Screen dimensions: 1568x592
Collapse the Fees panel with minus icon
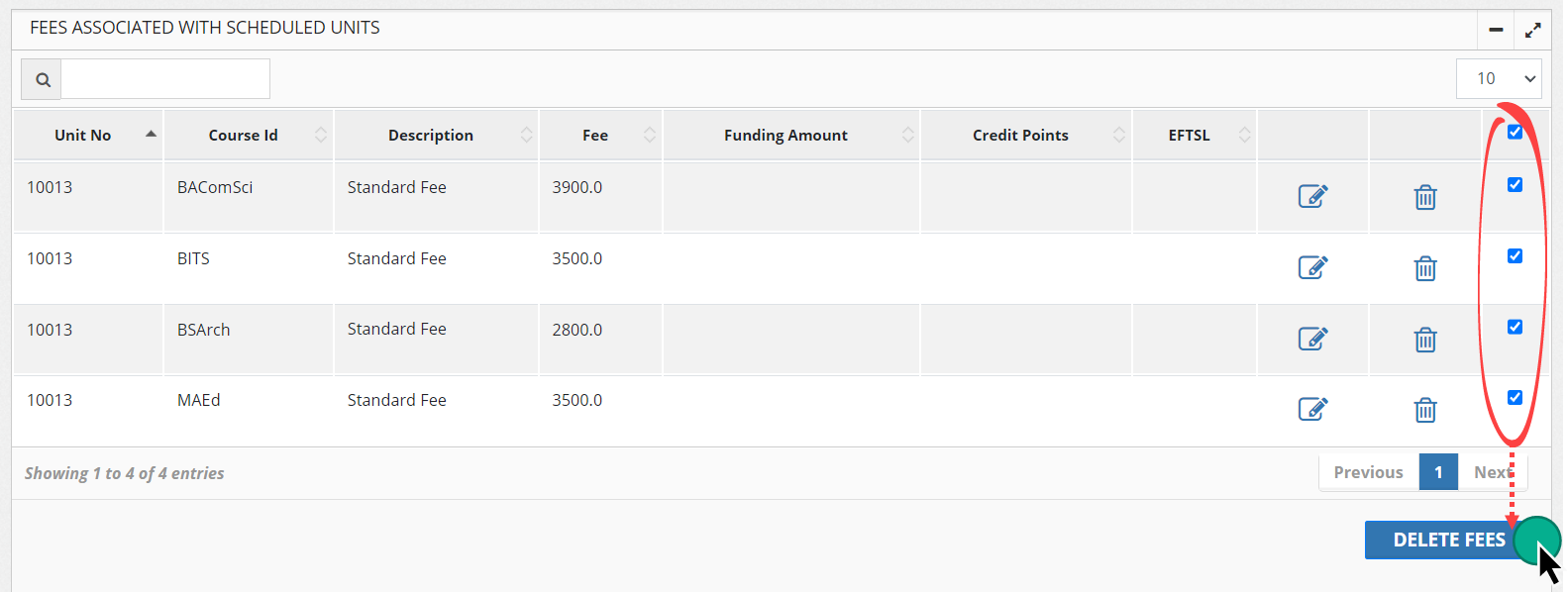click(1496, 30)
